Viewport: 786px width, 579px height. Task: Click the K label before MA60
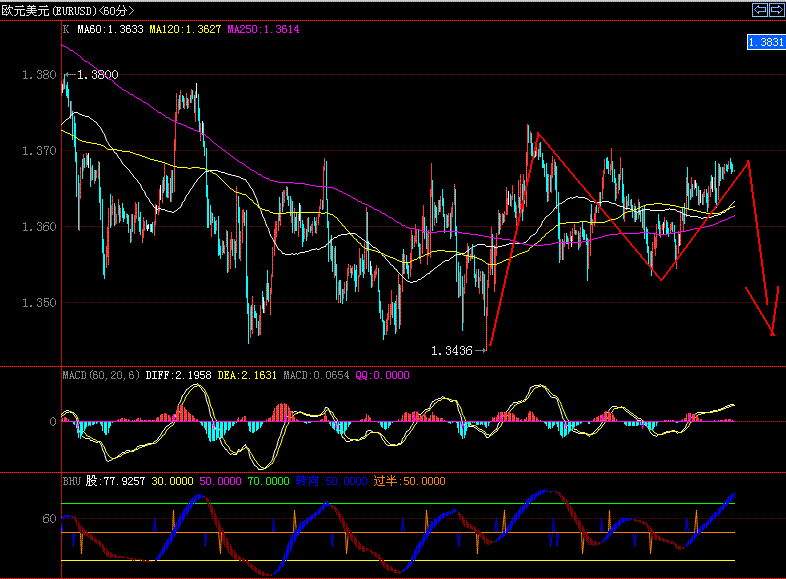tap(66, 30)
